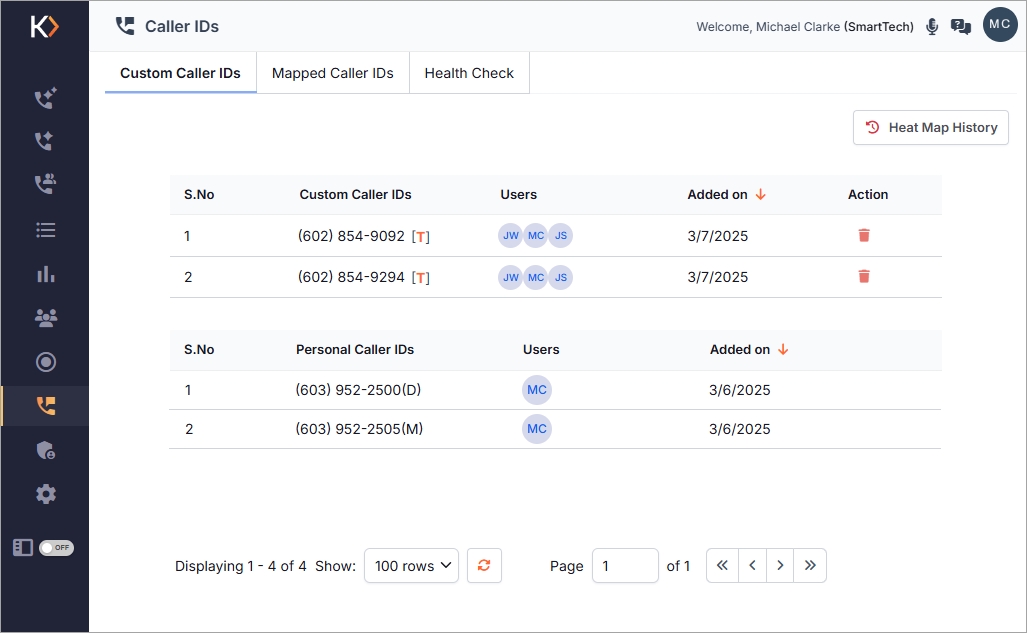Screen dimensions: 1027x633
Task: Go to previous page
Action: [752, 566]
